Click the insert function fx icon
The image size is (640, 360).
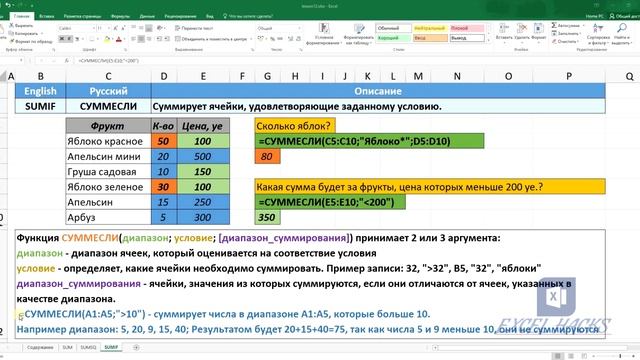(67, 60)
